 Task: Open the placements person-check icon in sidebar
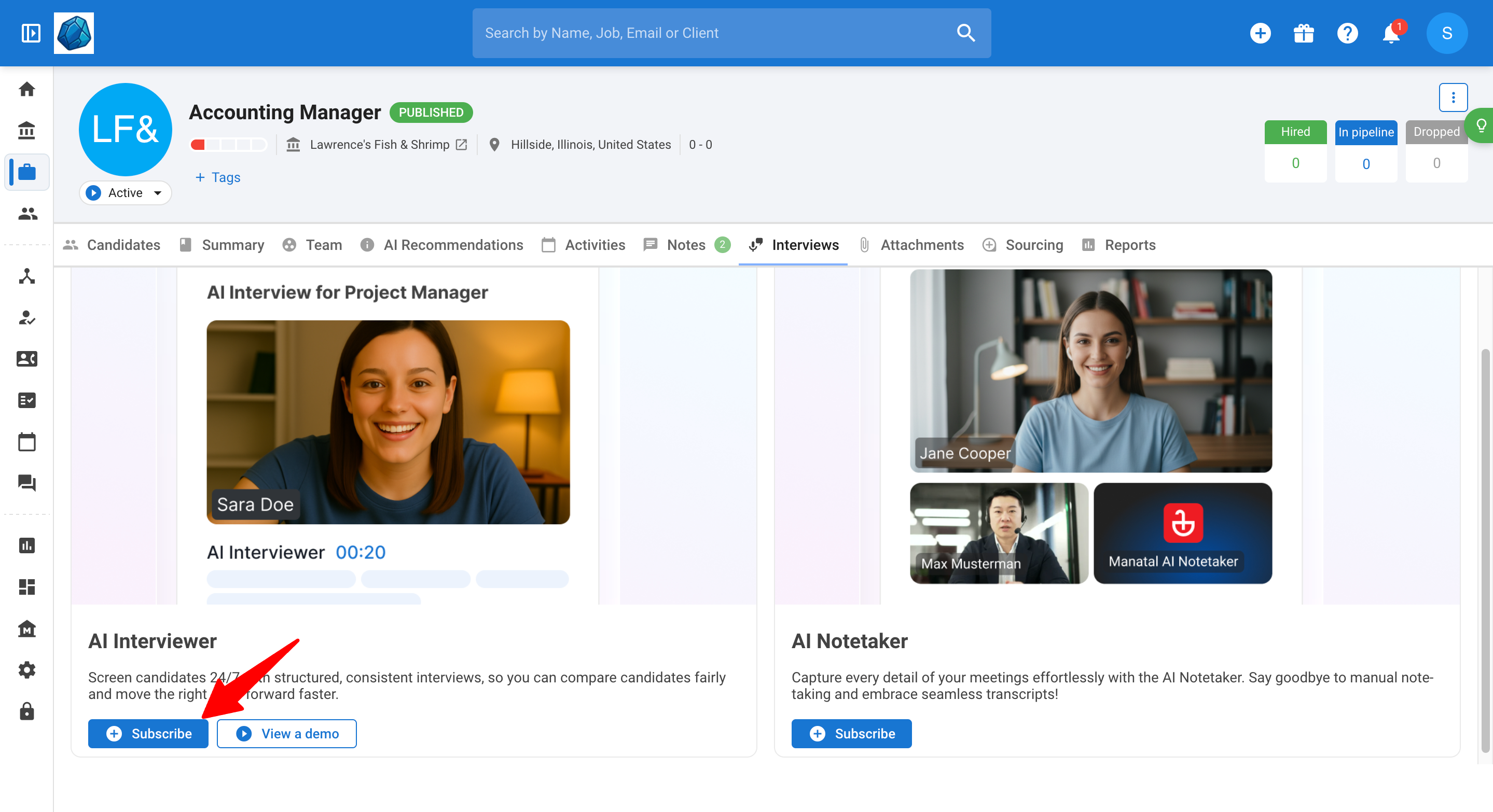[26, 317]
